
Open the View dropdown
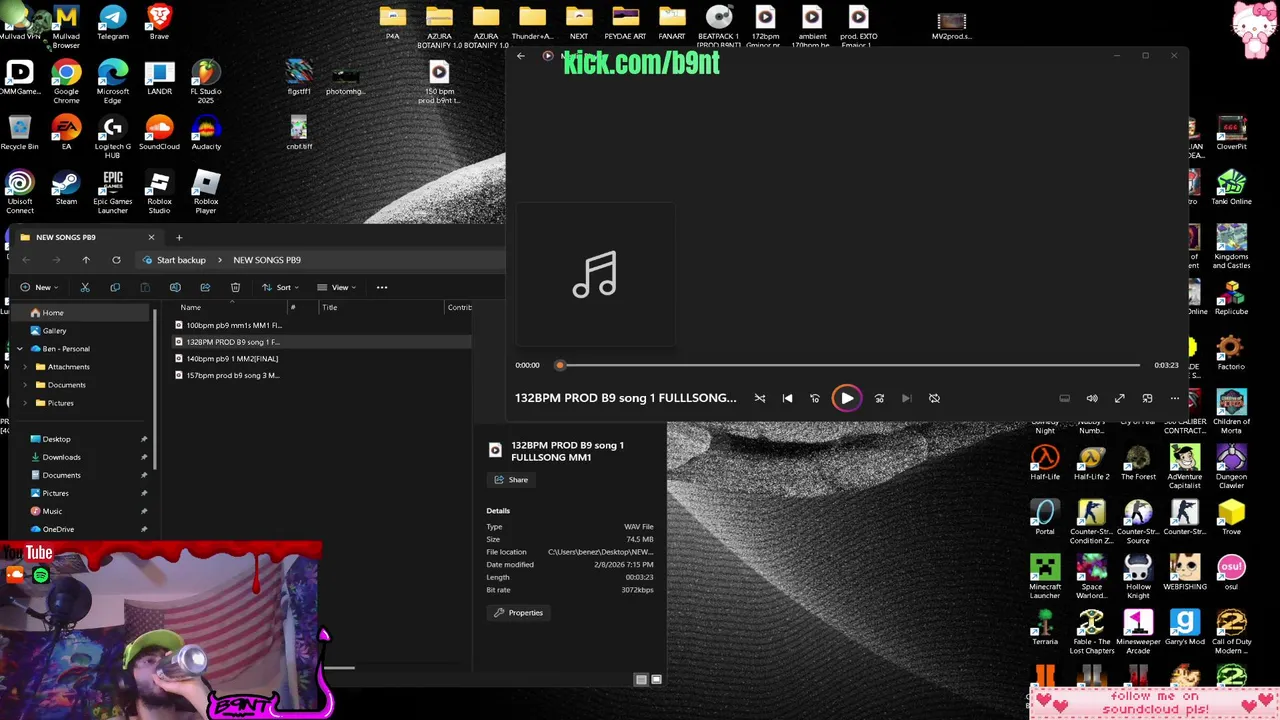[x=337, y=287]
